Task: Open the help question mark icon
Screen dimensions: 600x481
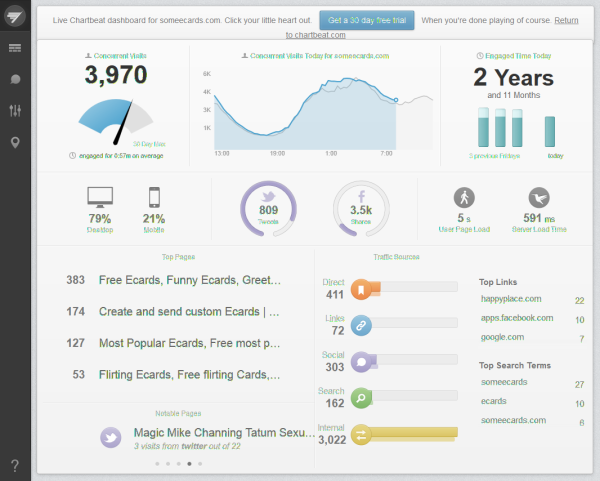Action: tap(15, 465)
